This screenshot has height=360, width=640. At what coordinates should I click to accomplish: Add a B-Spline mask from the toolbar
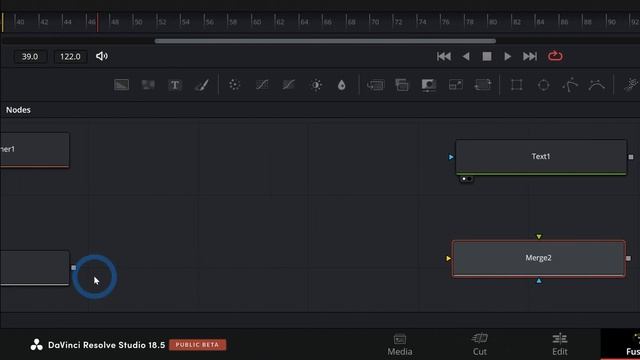(597, 85)
